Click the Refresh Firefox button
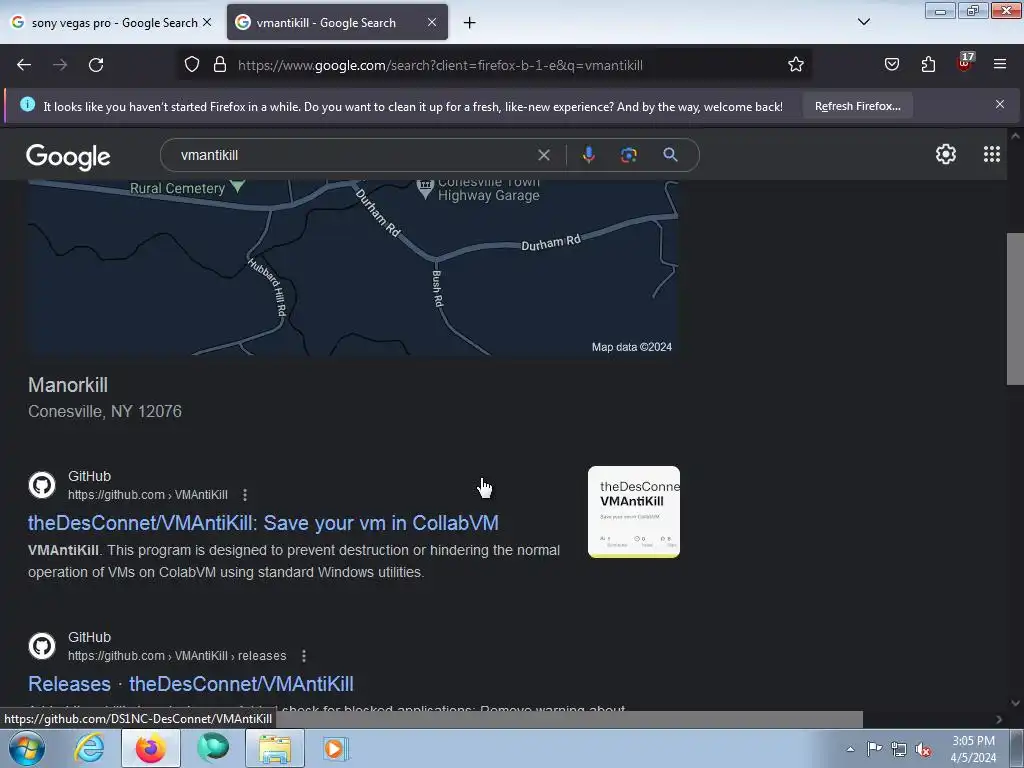The height and width of the screenshot is (768, 1024). (857, 106)
